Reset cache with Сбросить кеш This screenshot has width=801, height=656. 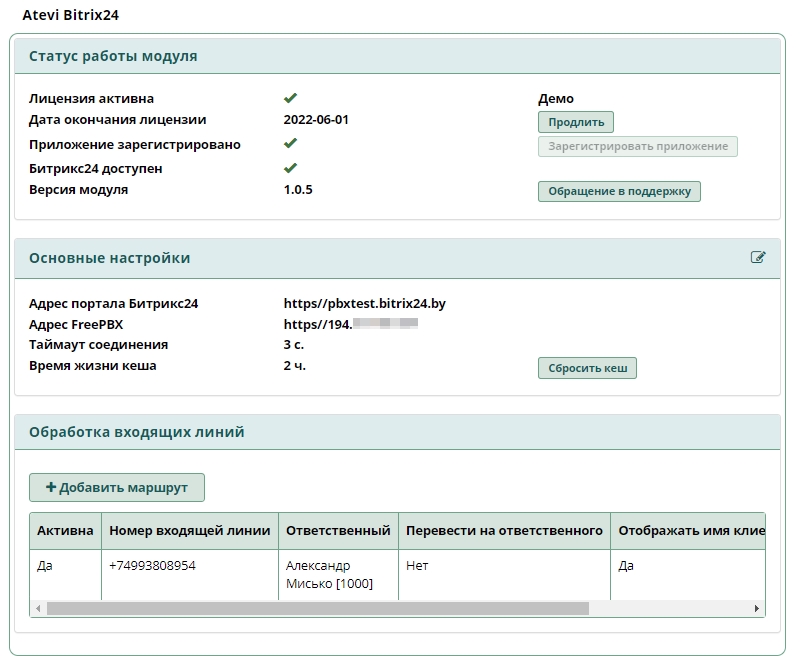tap(587, 368)
